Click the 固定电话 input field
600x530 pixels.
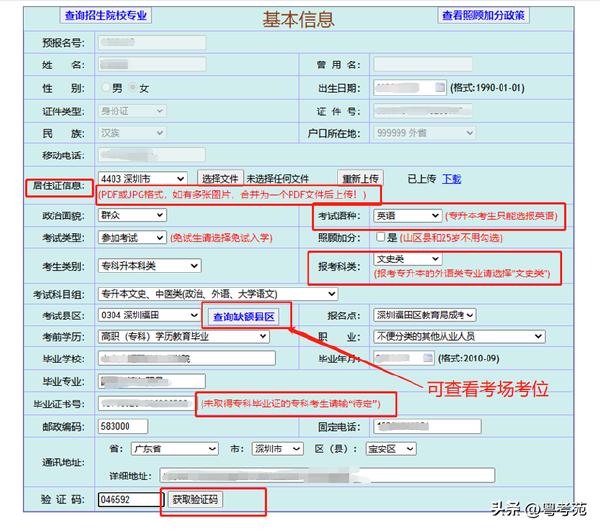point(427,426)
